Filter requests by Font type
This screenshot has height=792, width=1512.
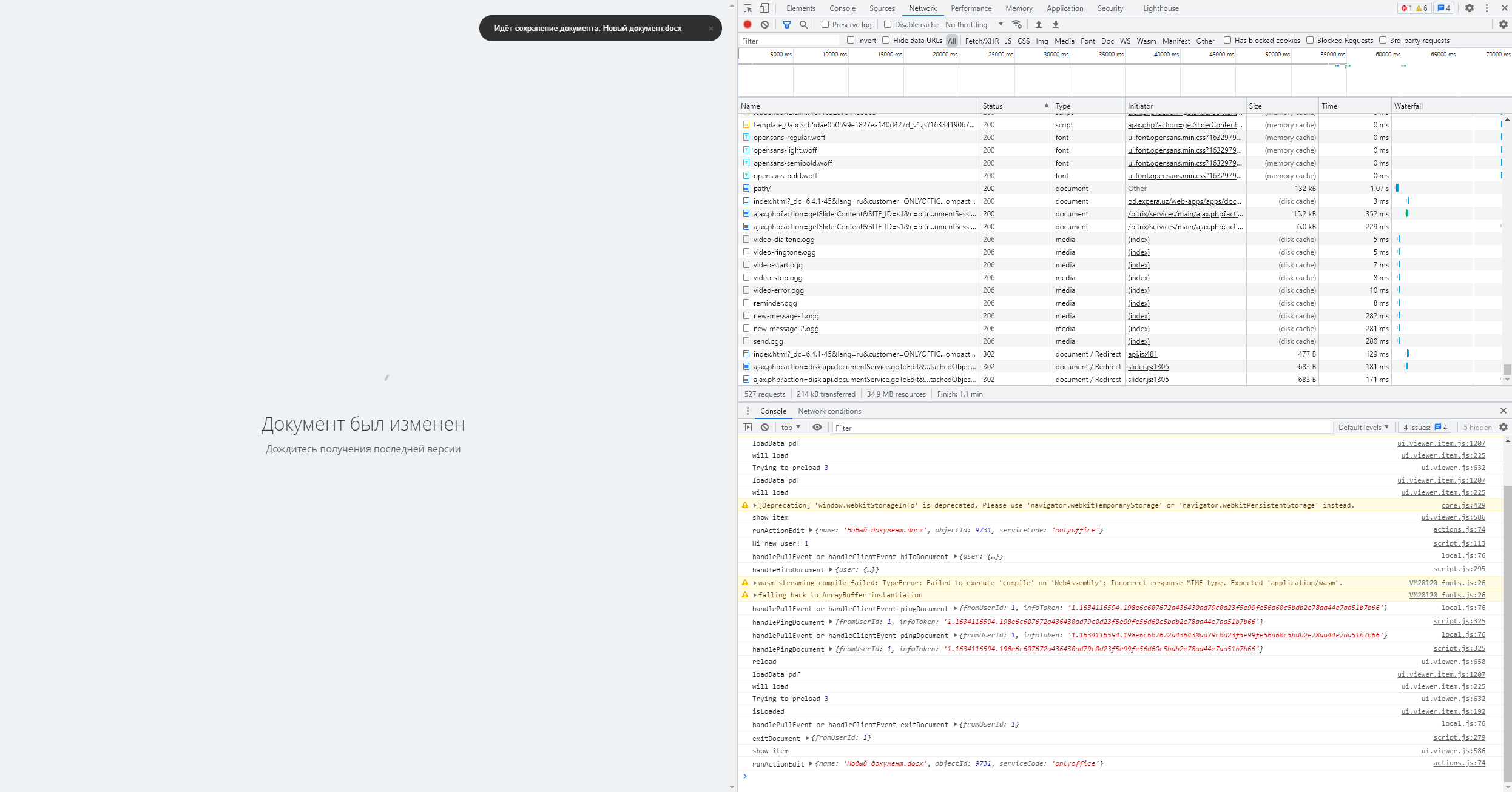(1088, 41)
